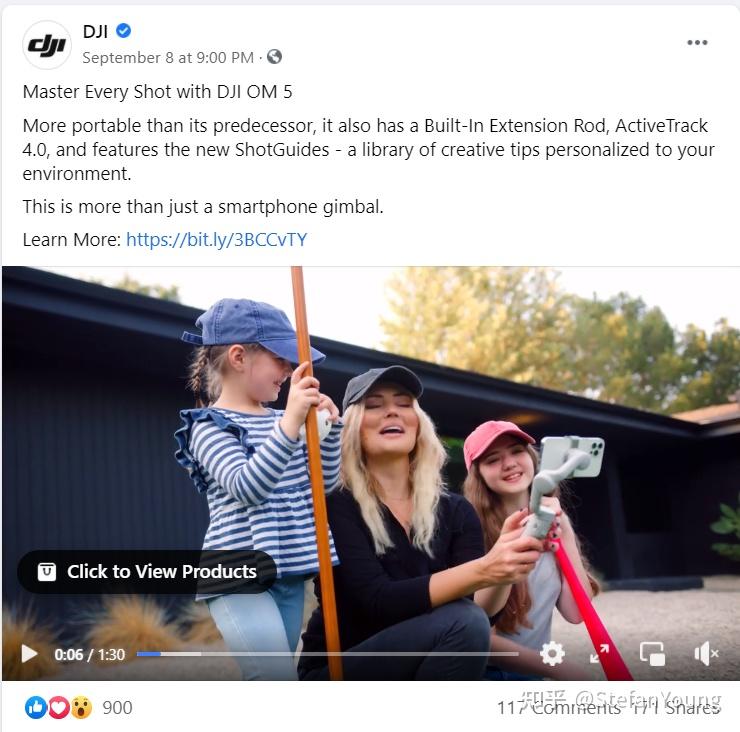
Task: View the 900 reactions count
Action: pyautogui.click(x=117, y=707)
